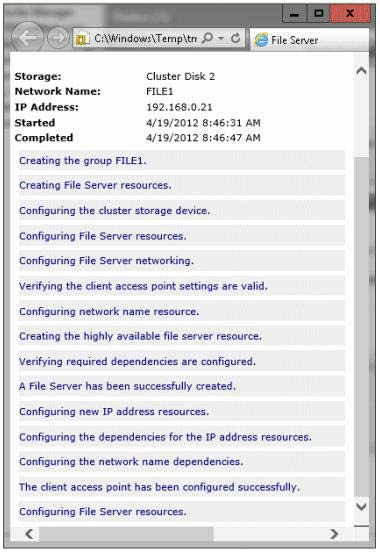This screenshot has width=380, height=553.
Task: Open the address bar dropdown arrow
Action: click(x=221, y=38)
